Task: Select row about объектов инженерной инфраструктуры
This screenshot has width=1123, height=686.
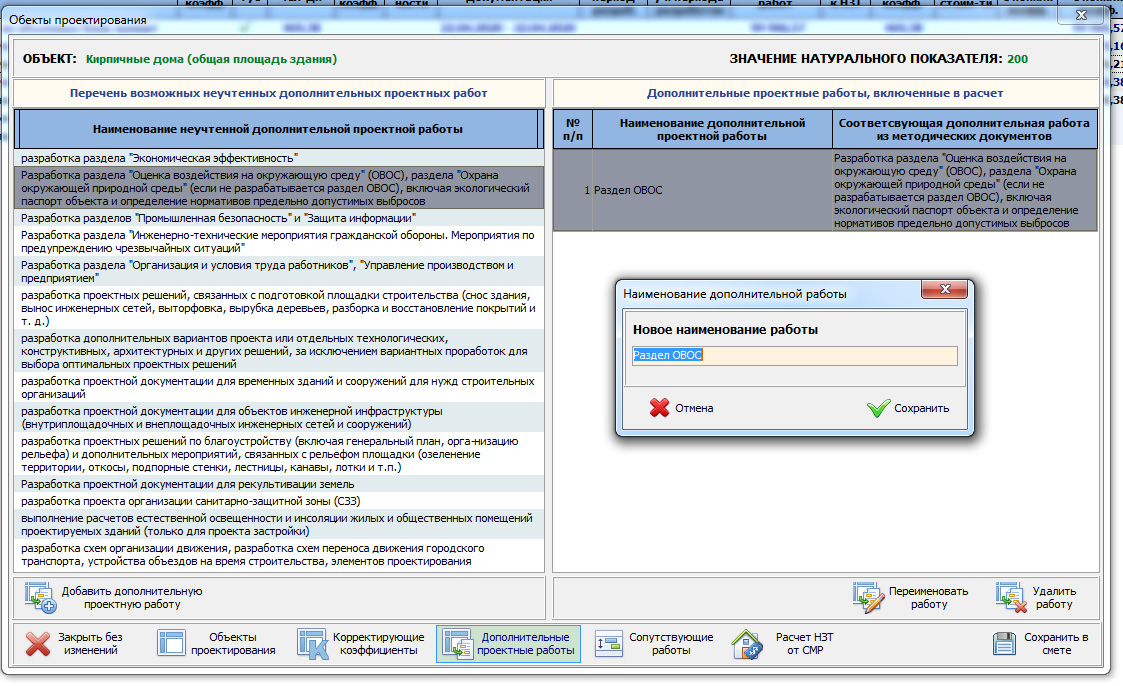Action: tap(279, 417)
